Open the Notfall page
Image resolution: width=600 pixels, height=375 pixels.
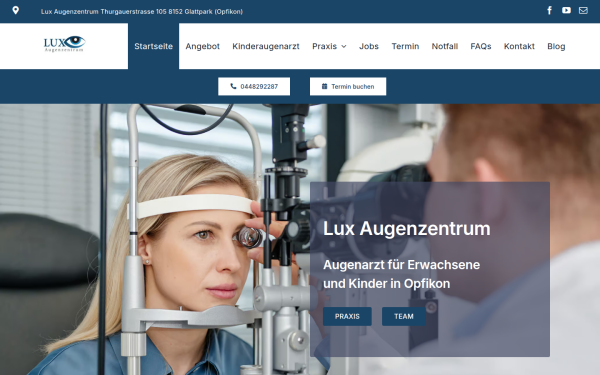pos(445,46)
